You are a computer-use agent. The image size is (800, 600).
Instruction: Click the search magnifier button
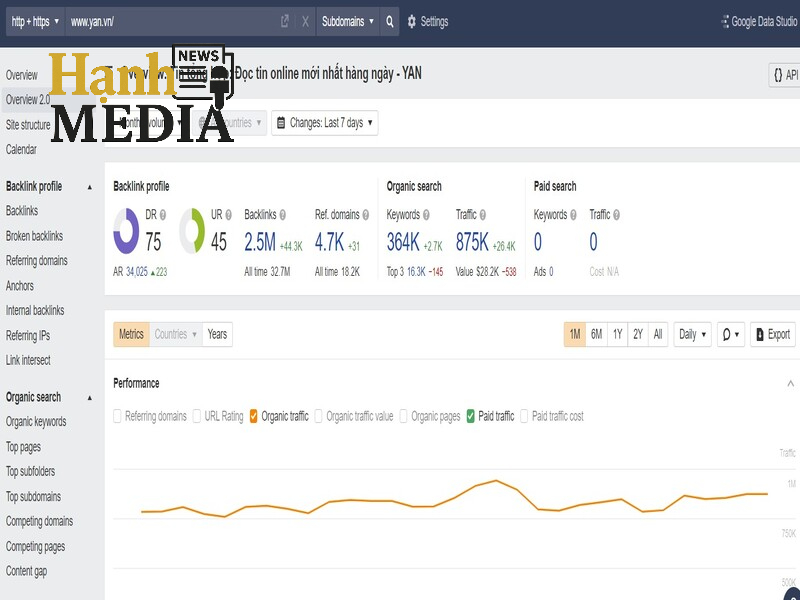pyautogui.click(x=390, y=21)
